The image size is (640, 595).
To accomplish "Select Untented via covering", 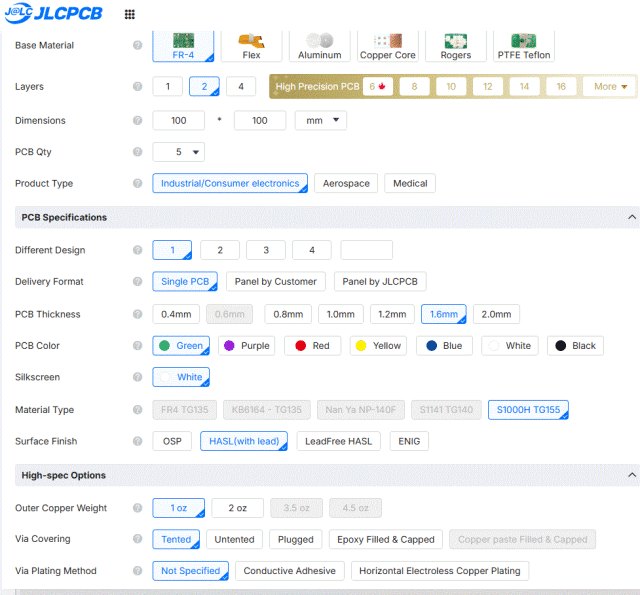I will click(234, 539).
